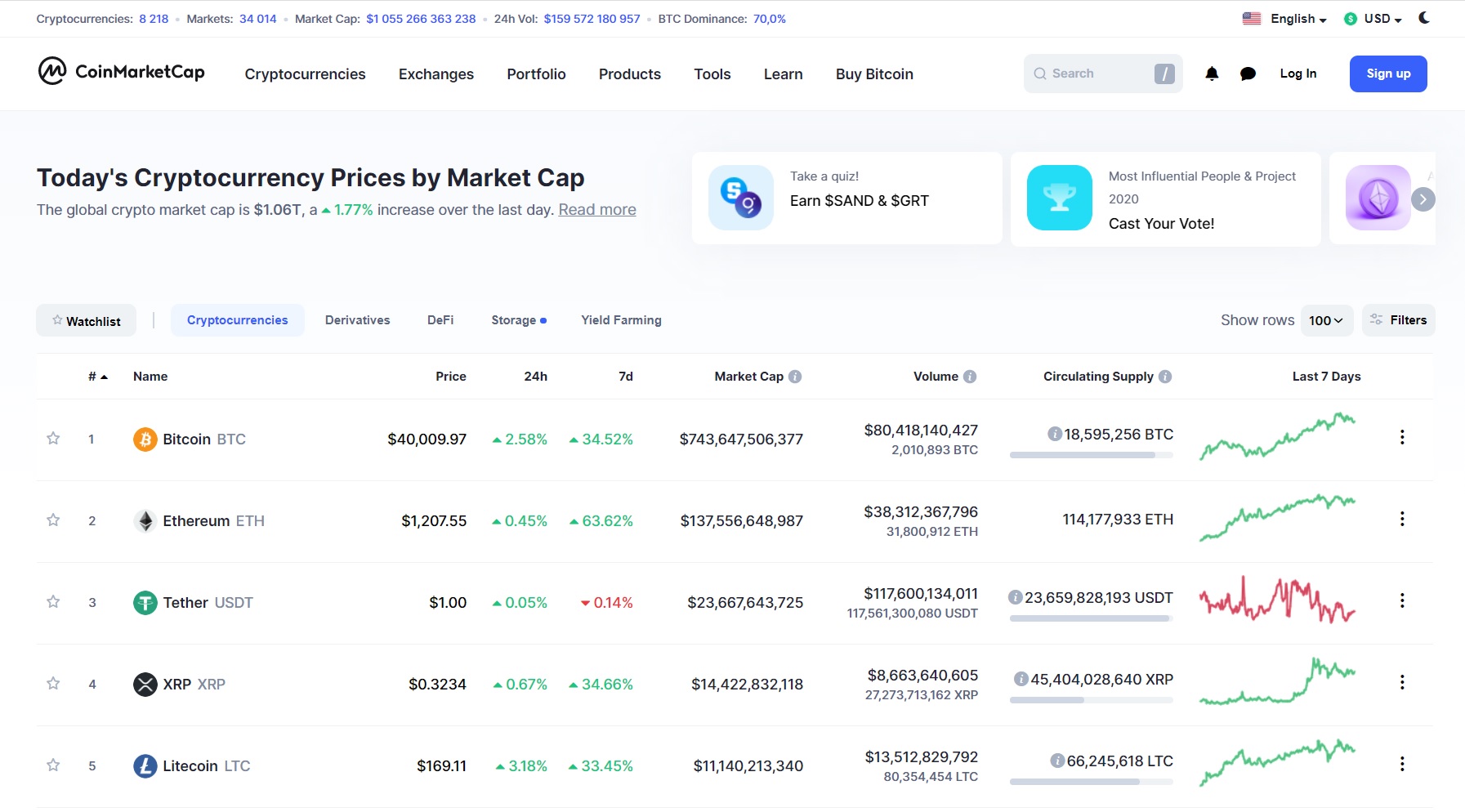Select the Yield Farming tab

pos(621,320)
